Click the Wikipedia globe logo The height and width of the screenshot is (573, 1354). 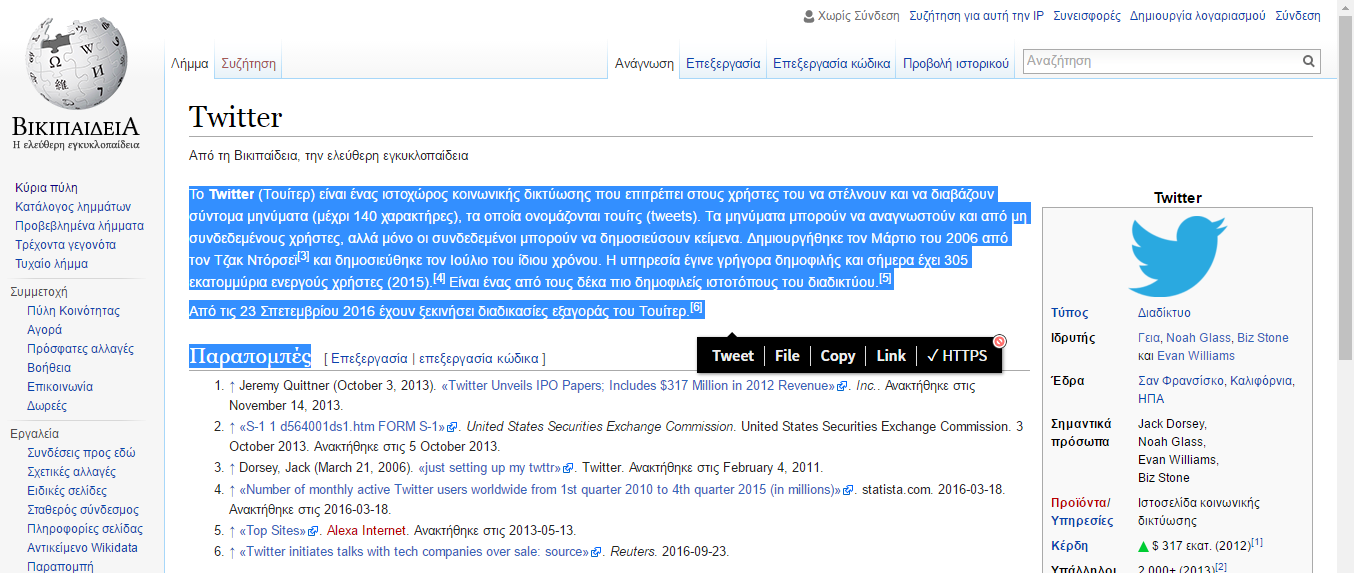(76, 63)
